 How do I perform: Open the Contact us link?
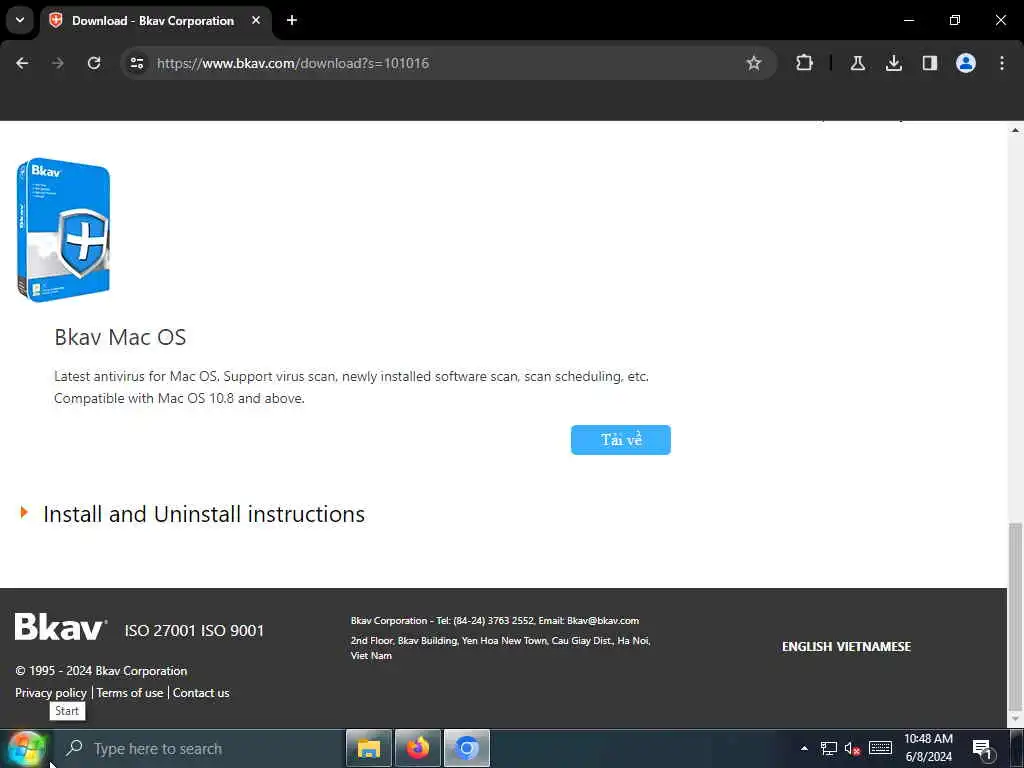point(201,693)
